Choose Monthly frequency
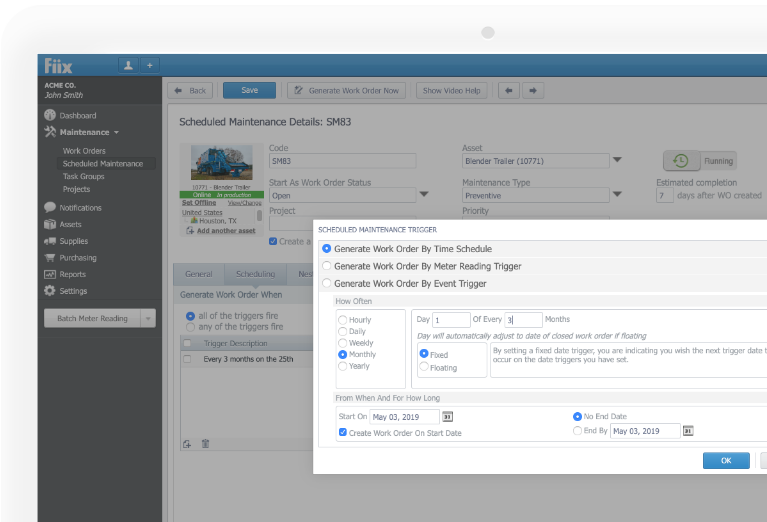 [x=342, y=354]
